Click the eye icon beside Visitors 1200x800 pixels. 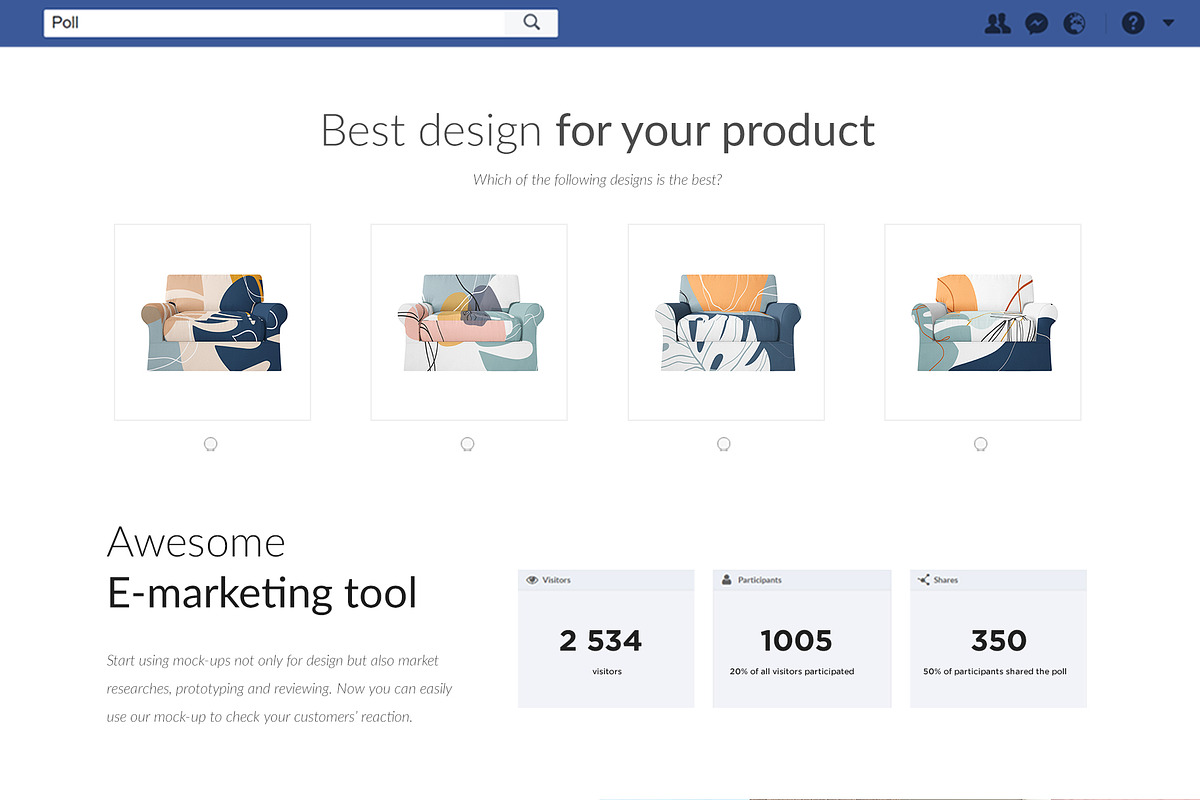[x=532, y=580]
